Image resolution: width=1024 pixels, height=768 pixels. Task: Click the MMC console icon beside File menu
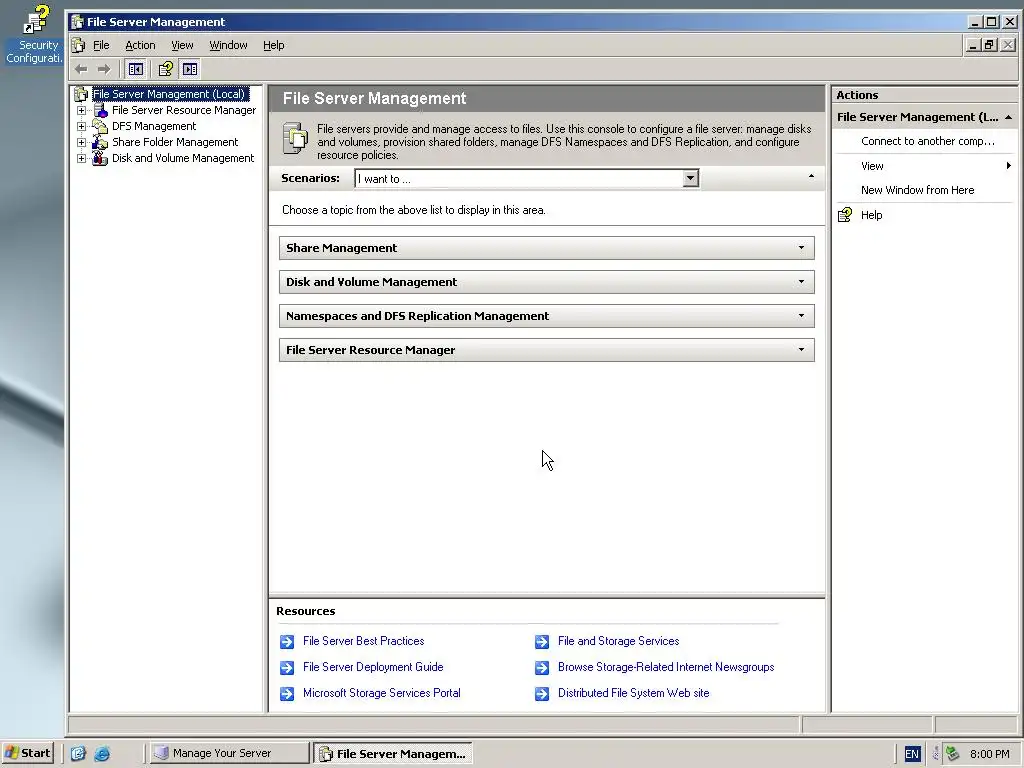click(x=79, y=45)
